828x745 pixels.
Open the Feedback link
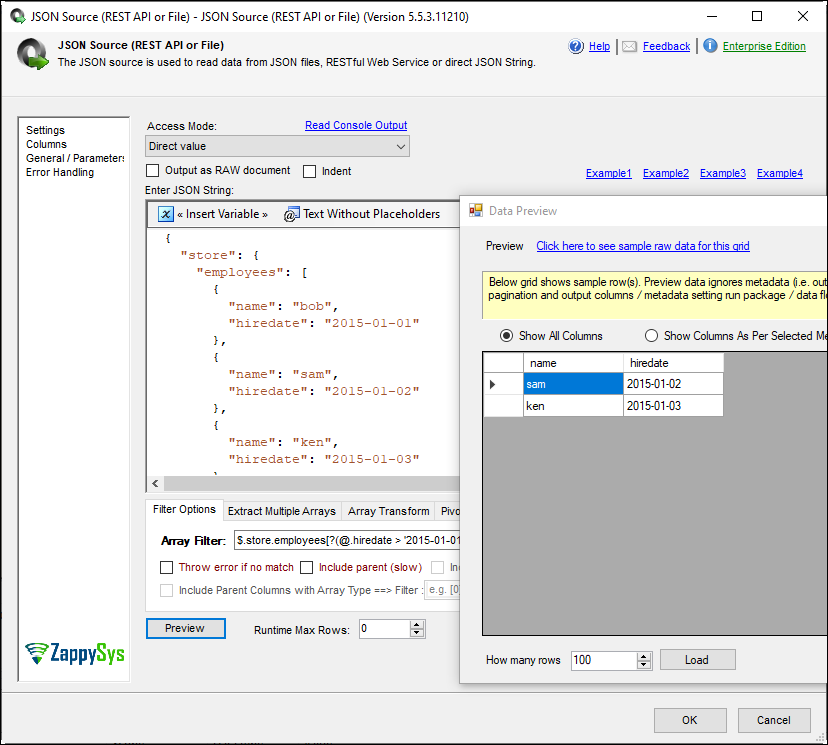tap(666, 46)
